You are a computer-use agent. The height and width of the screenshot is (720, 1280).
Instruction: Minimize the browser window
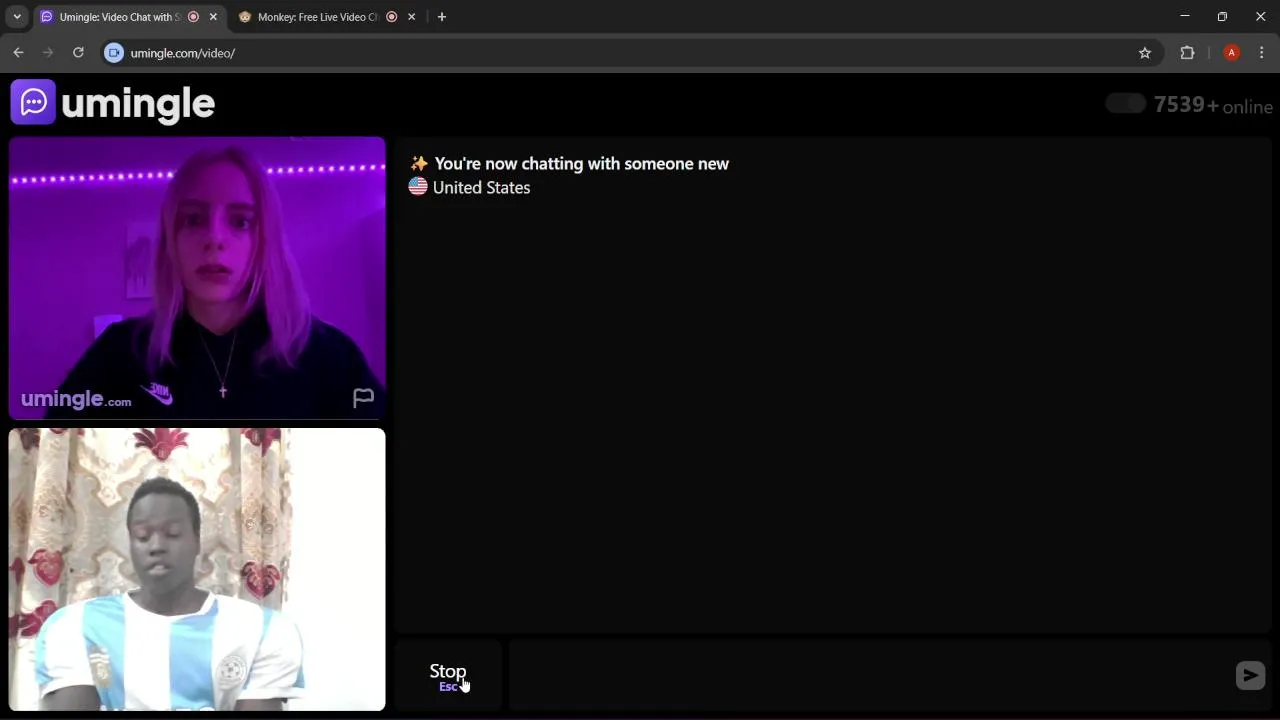coord(1185,16)
